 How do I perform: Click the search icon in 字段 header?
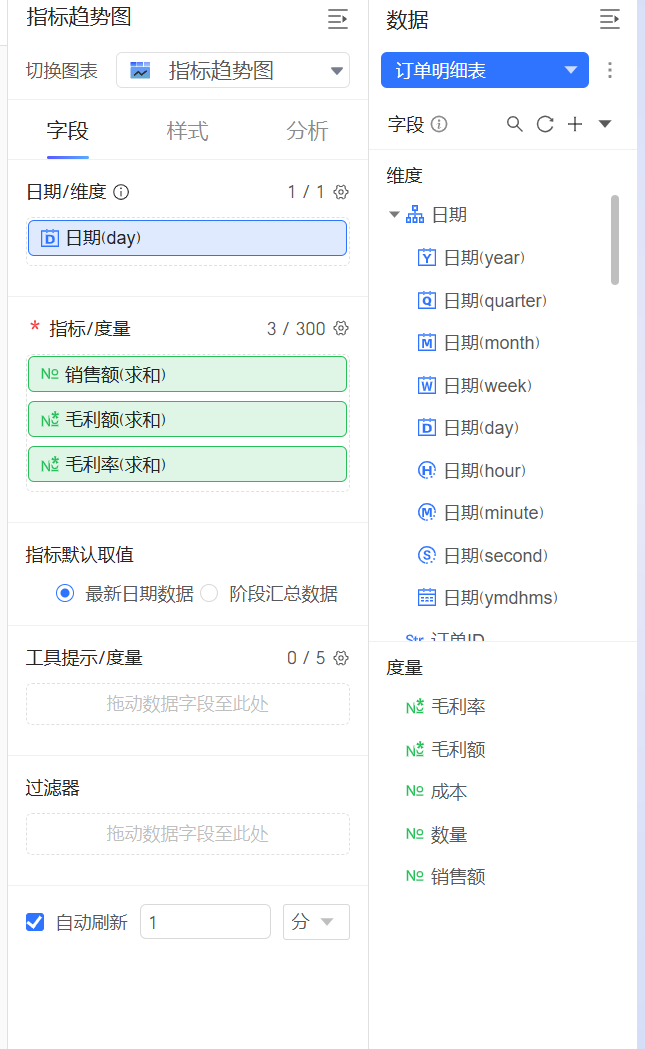click(x=515, y=124)
